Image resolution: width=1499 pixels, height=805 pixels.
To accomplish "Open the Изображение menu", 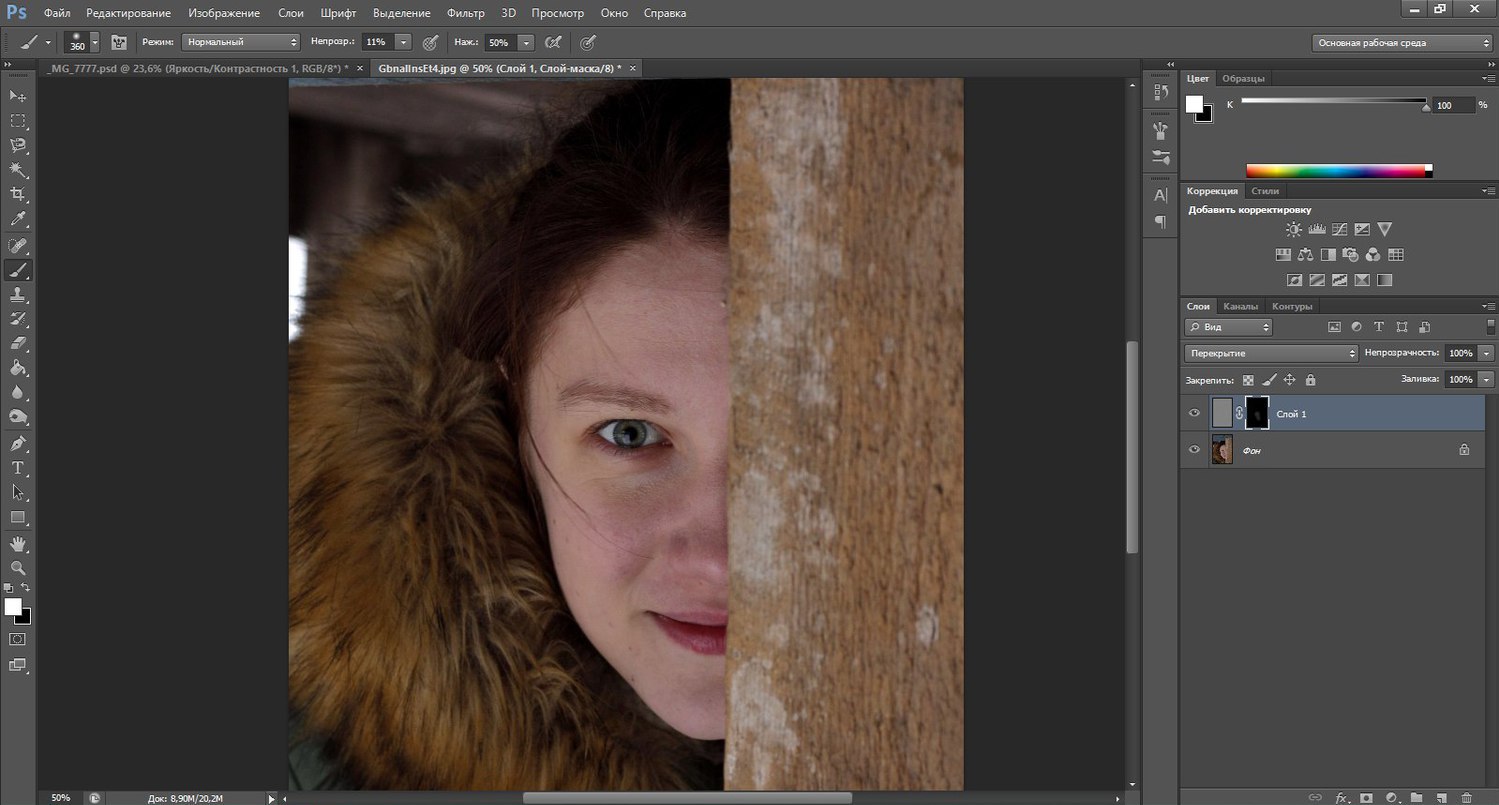I will [x=224, y=13].
